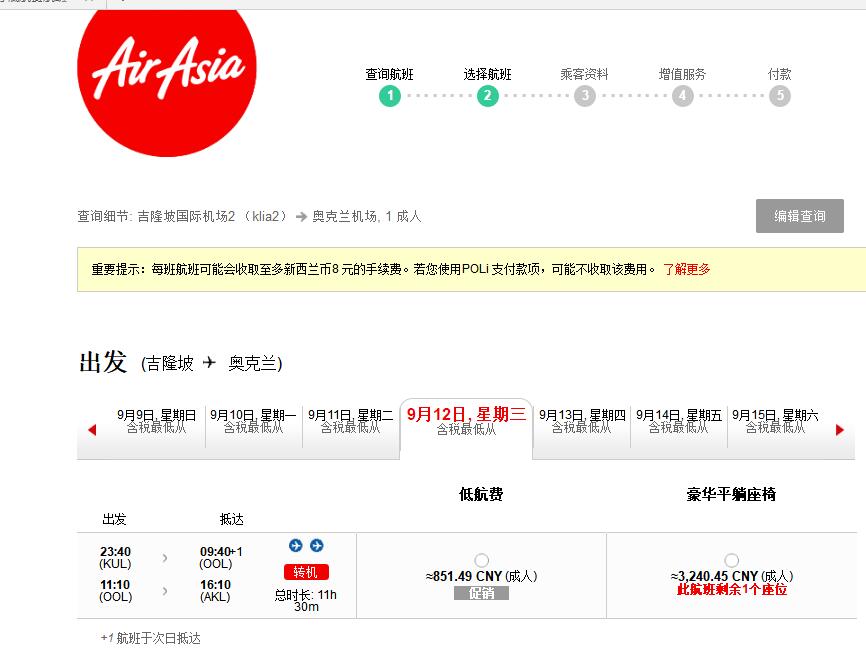This screenshot has height=658, width=866.
Task: Click the 促销 promo label
Action: [x=482, y=593]
